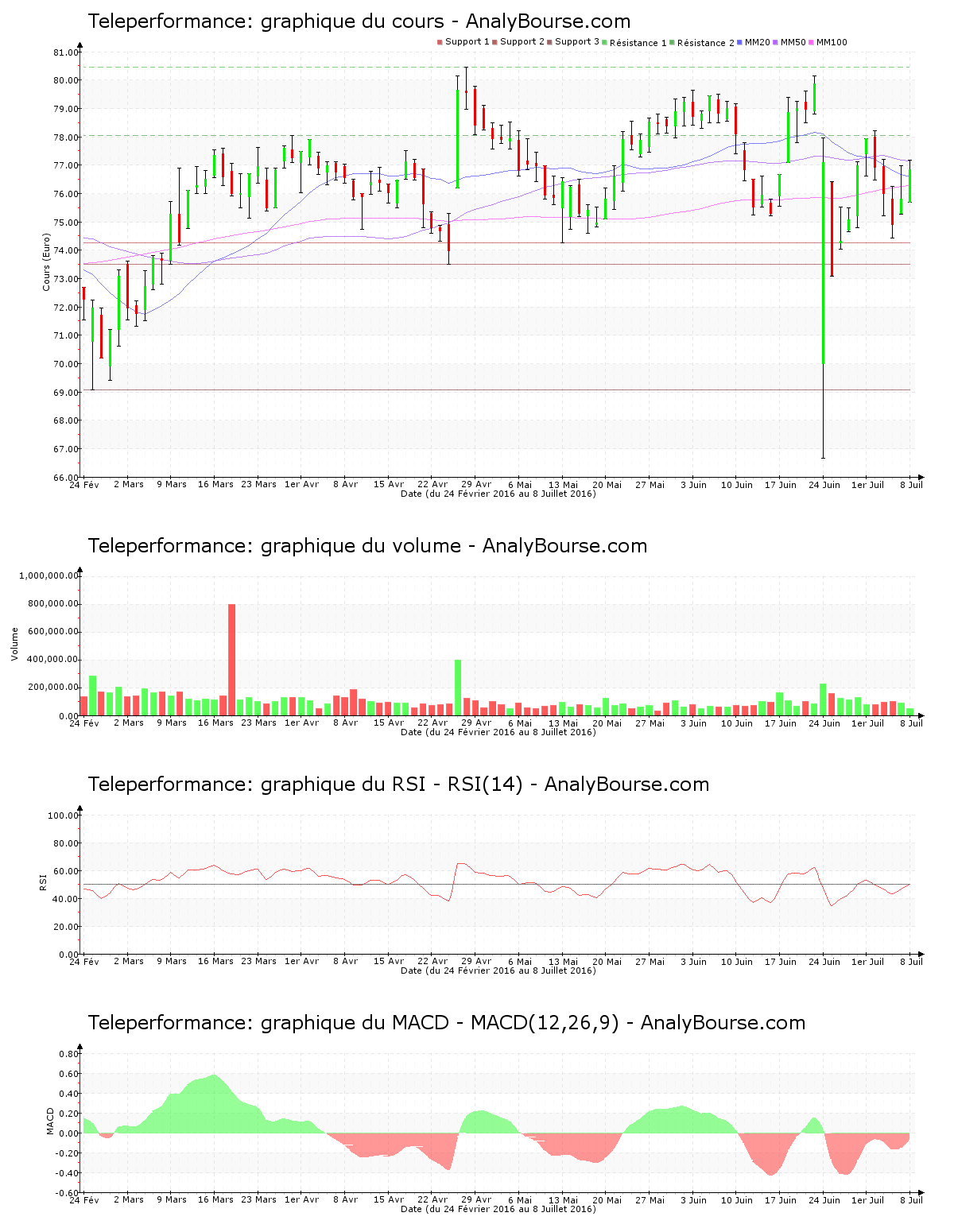Viewport: 954px width, 1232px height.
Task: Select the Résistance 2 legend entry
Action: click(x=702, y=42)
